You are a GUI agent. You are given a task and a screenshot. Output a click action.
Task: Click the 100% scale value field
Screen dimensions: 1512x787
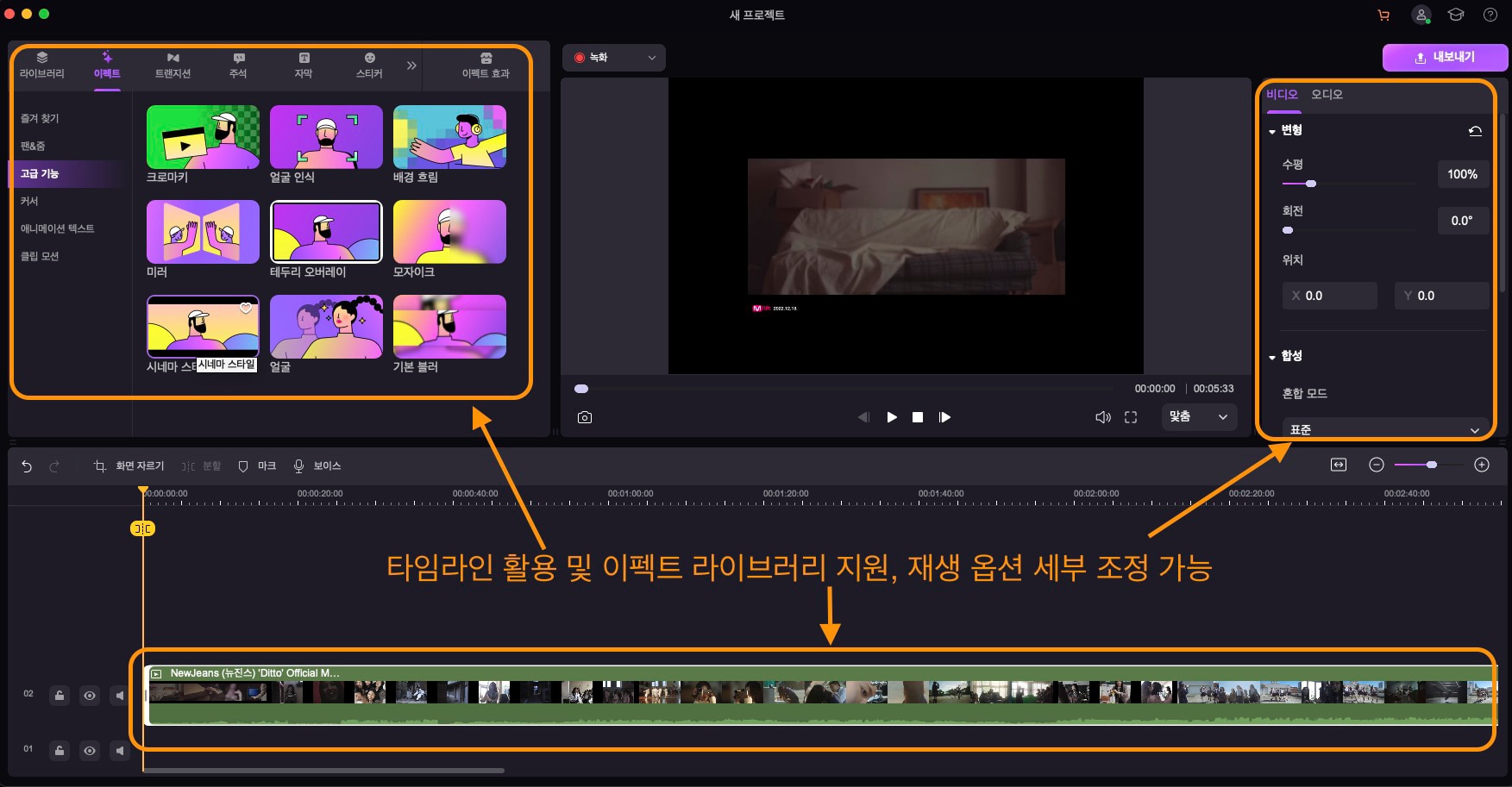coord(1463,174)
